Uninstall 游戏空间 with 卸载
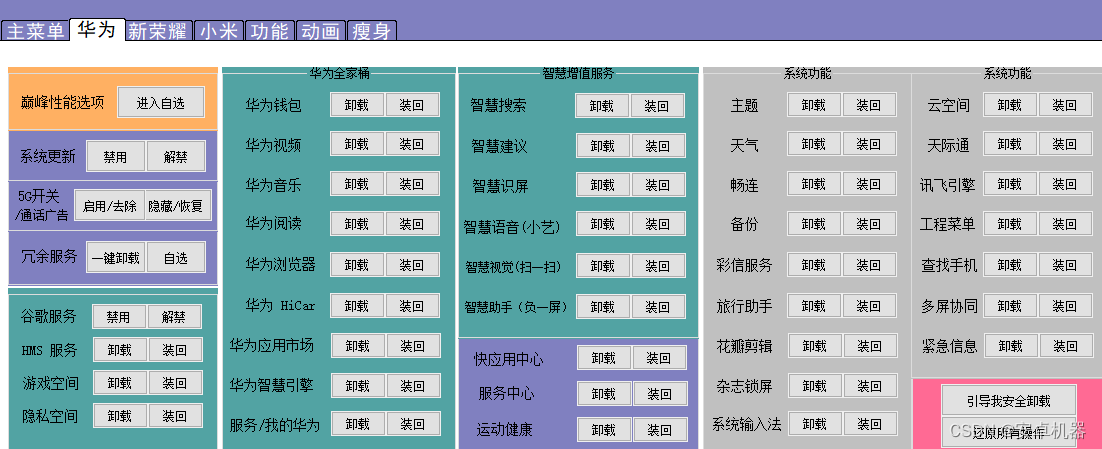The width and height of the screenshot is (1102, 449). pos(120,383)
